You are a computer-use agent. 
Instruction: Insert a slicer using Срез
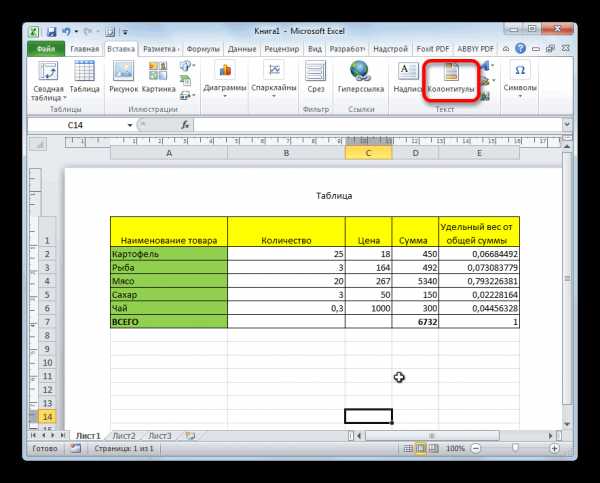[316, 77]
